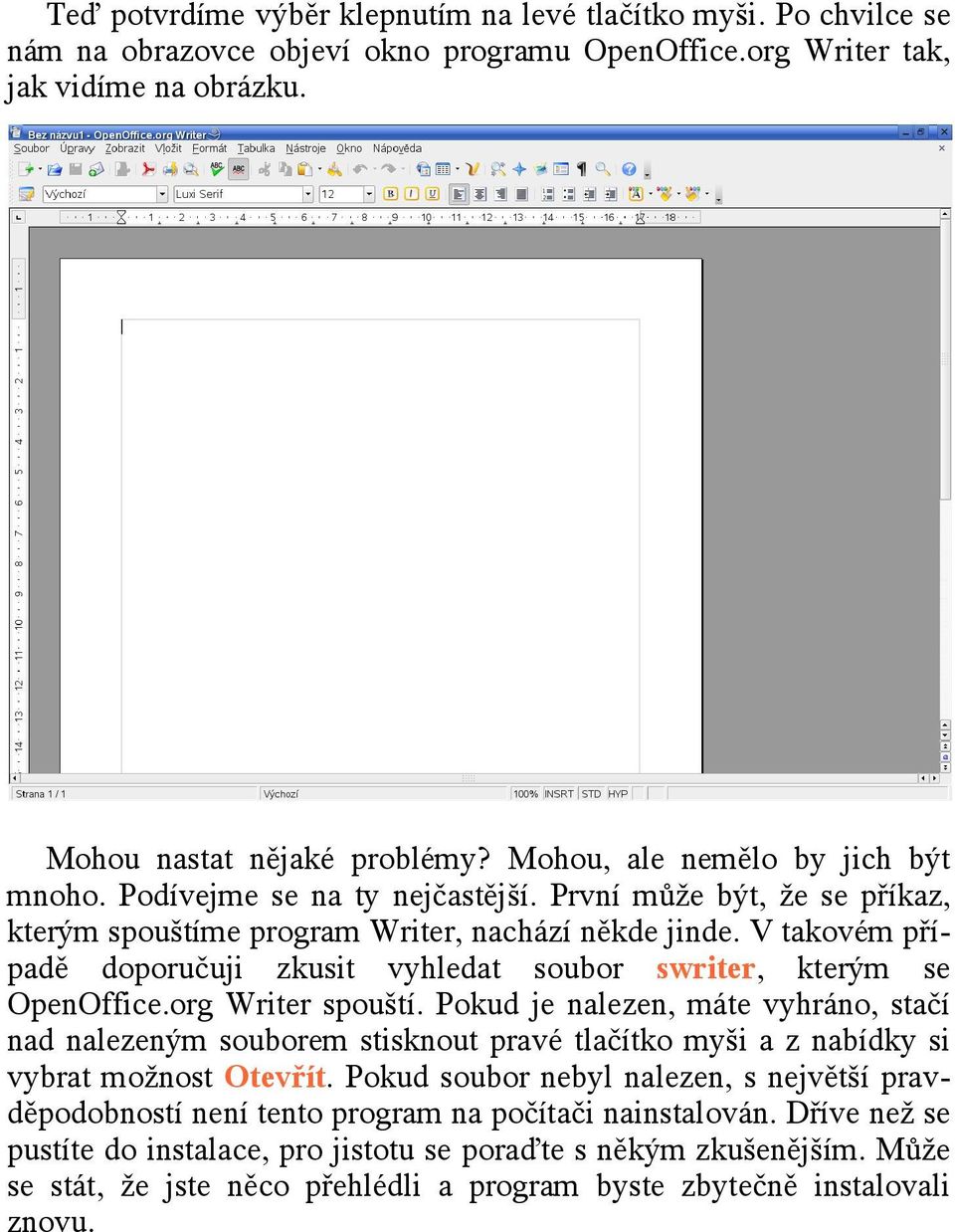Click the Cut scissors icon

(x=264, y=169)
